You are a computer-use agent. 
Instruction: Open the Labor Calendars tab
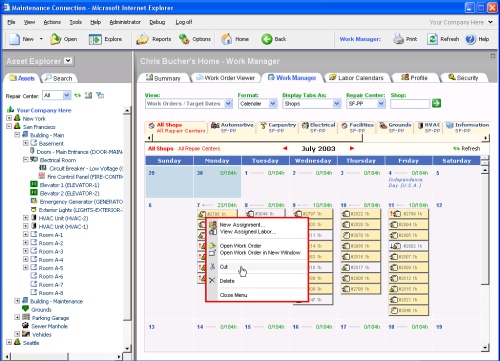(356, 78)
